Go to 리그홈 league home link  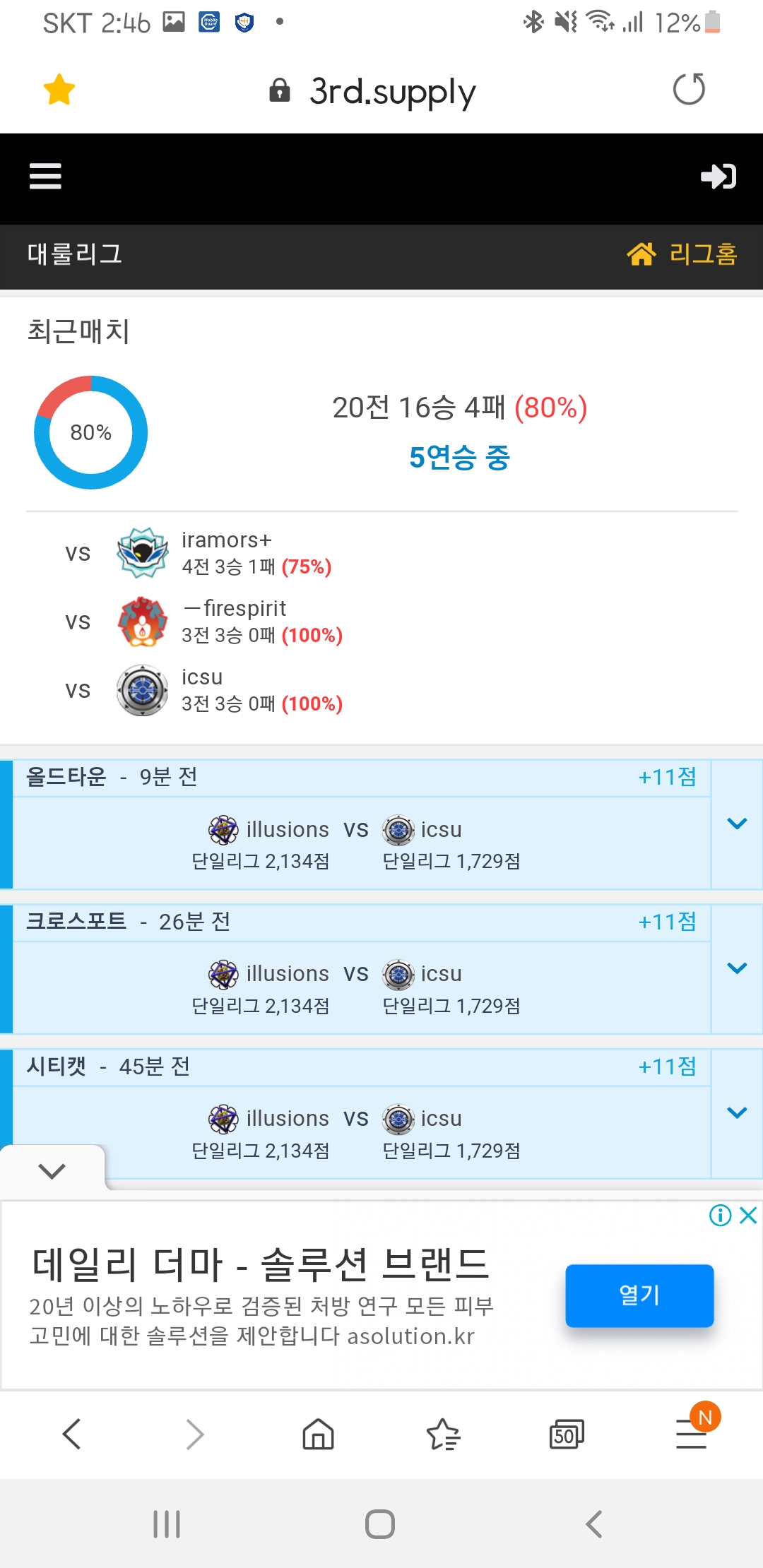[682, 254]
